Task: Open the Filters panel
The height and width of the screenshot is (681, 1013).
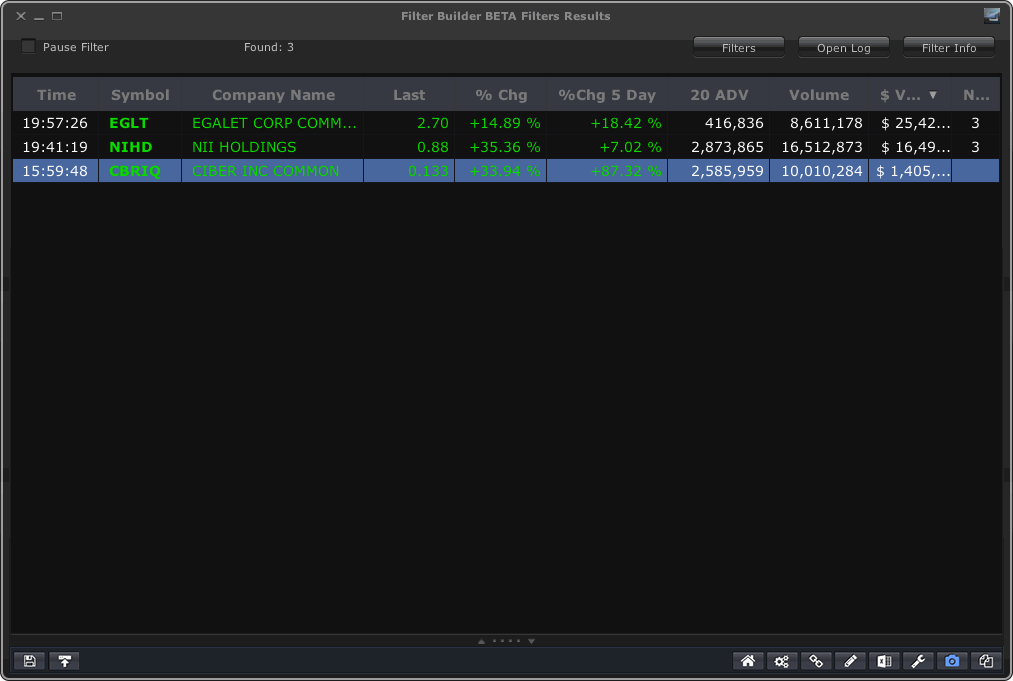Action: pyautogui.click(x=738, y=47)
